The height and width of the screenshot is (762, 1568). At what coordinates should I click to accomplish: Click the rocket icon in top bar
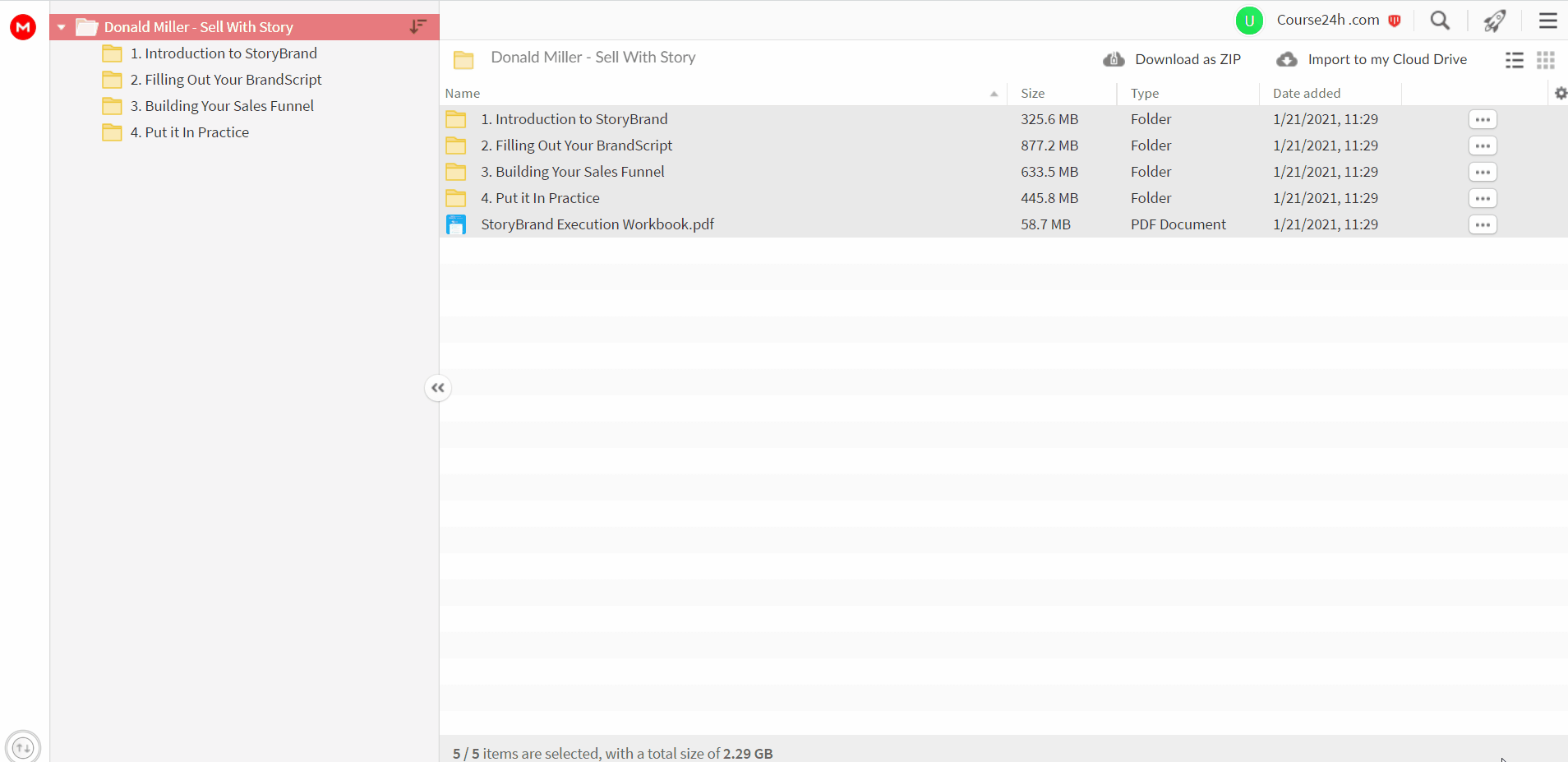[x=1495, y=21]
